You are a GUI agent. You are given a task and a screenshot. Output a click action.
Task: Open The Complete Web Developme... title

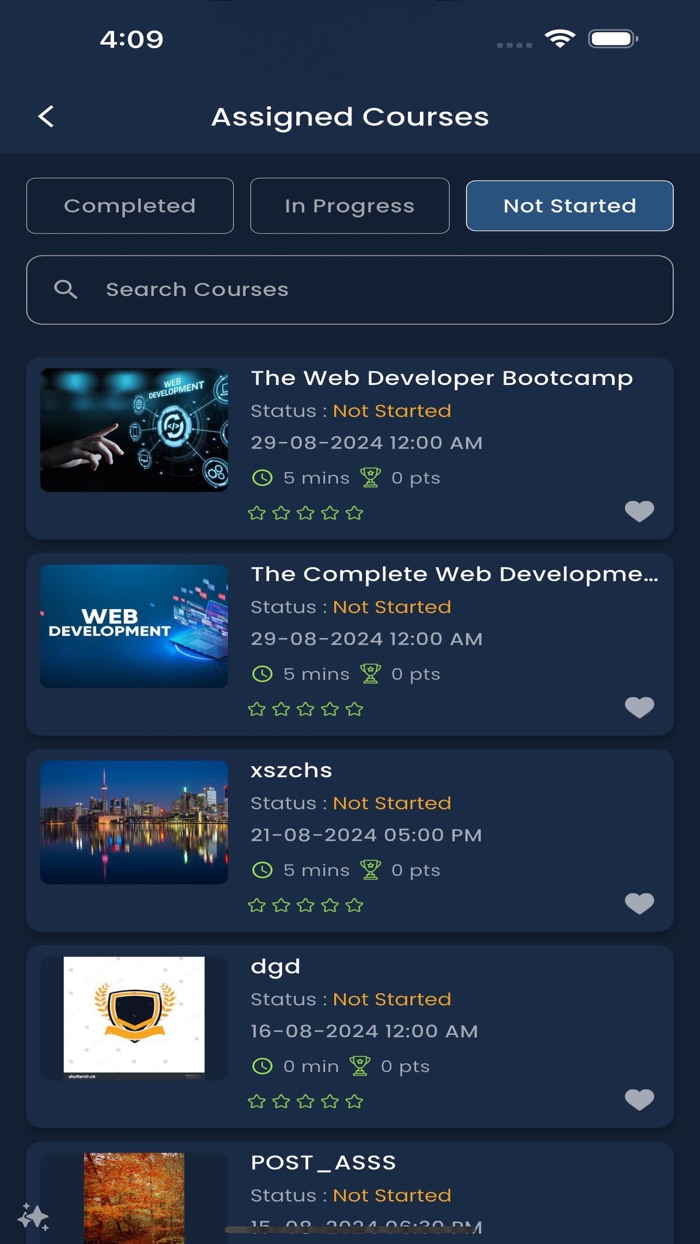[x=455, y=574]
